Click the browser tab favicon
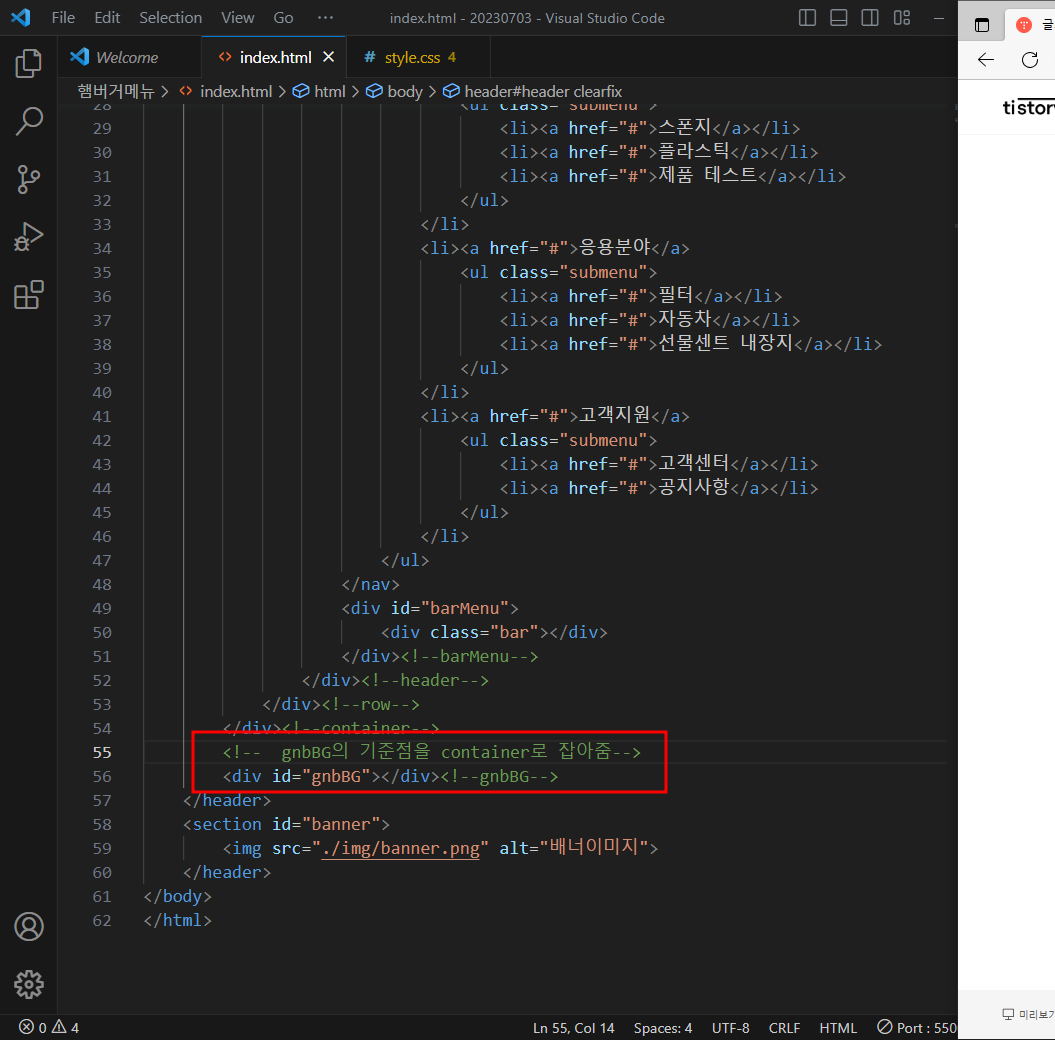Viewport: 1055px width, 1040px height. coord(1023,26)
